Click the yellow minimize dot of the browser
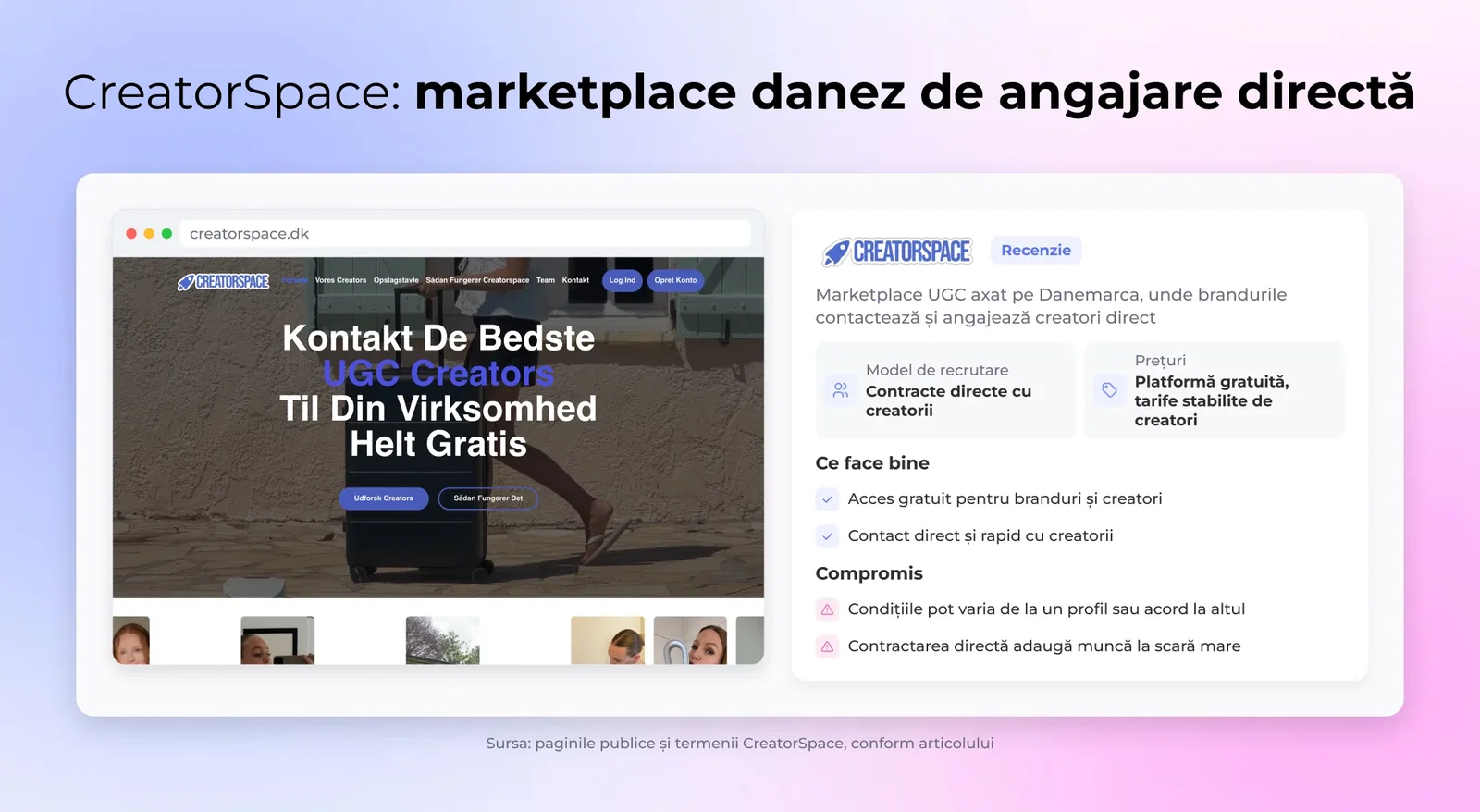Image resolution: width=1480 pixels, height=812 pixels. [x=149, y=234]
